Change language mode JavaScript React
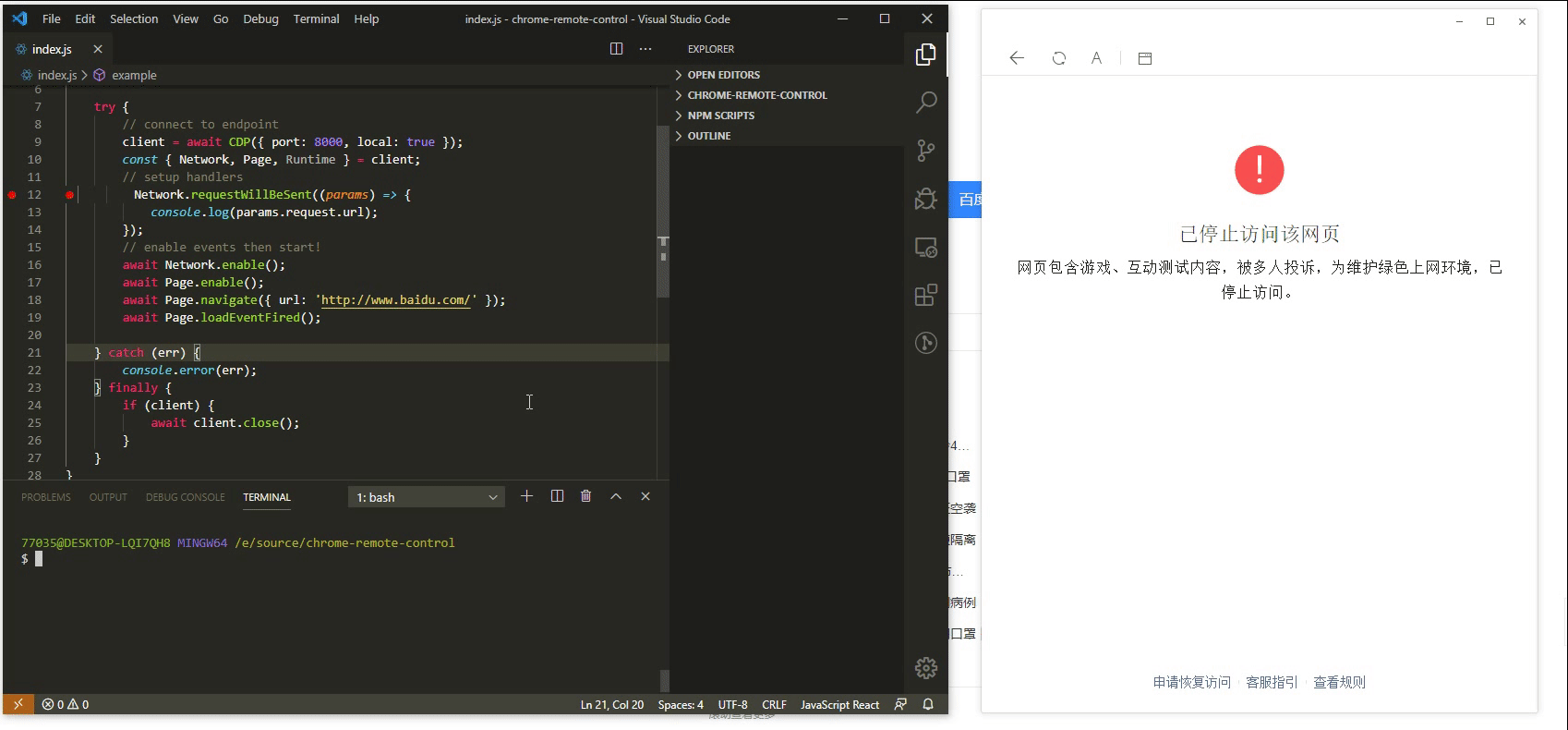Viewport: 1568px width, 730px height. 839,704
